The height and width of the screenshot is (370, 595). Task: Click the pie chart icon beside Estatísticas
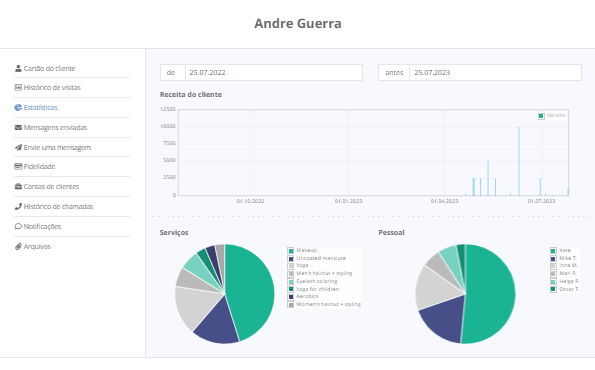tap(18, 107)
